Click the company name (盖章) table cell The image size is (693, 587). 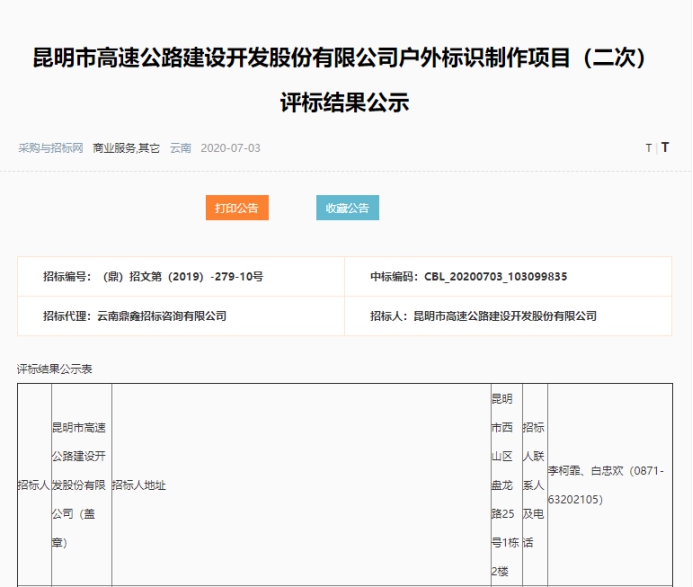pos(79,485)
